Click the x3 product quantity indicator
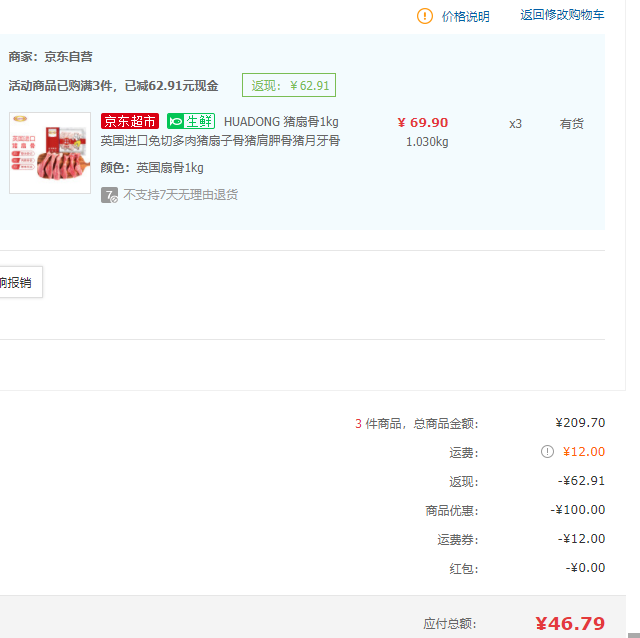Viewport: 640px width, 638px height. [x=515, y=124]
